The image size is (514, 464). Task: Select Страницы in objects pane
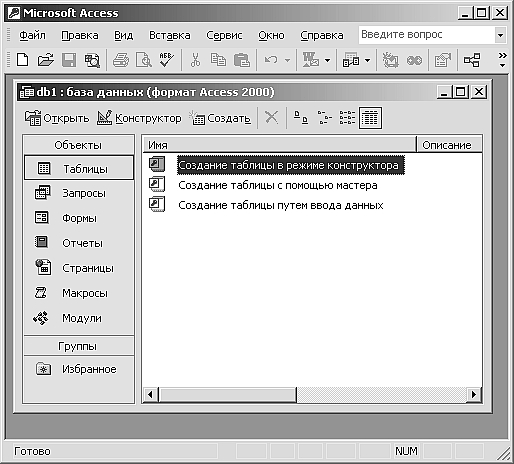point(79,268)
